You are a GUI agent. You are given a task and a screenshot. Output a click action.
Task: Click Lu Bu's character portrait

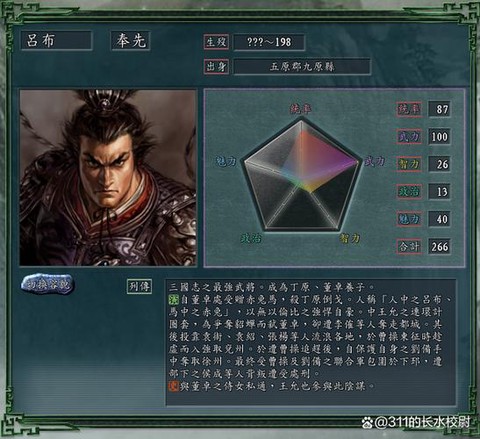108,177
